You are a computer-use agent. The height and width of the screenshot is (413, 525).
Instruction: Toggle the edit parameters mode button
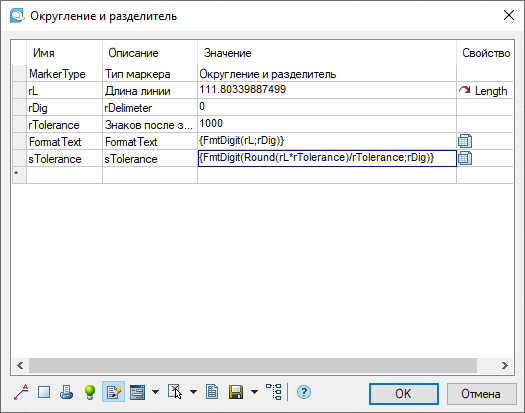114,392
